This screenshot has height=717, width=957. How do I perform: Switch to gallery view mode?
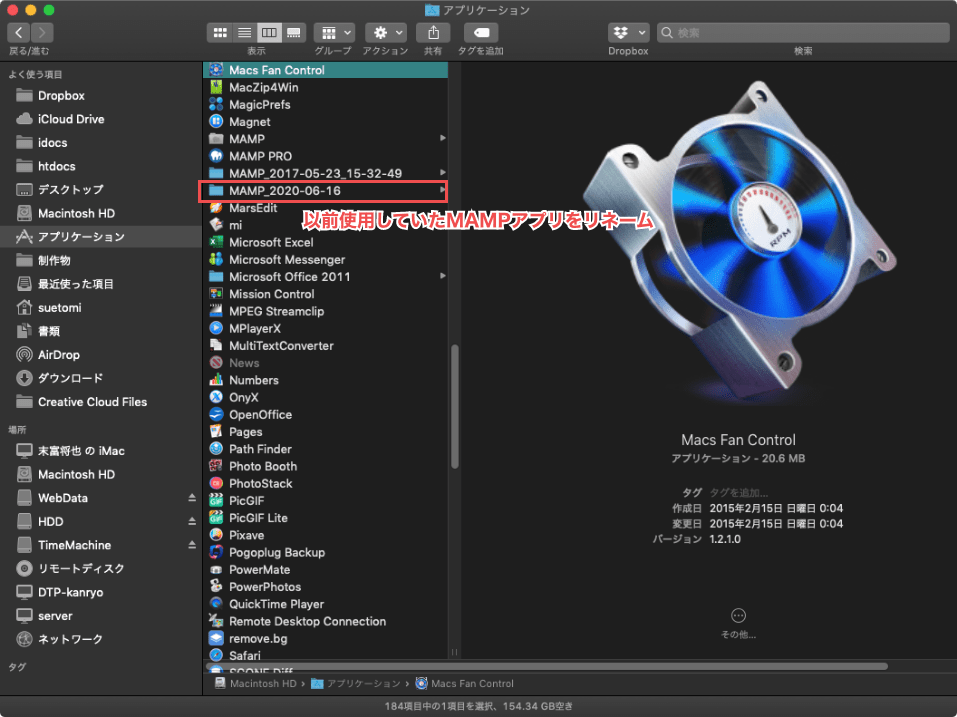click(x=294, y=32)
